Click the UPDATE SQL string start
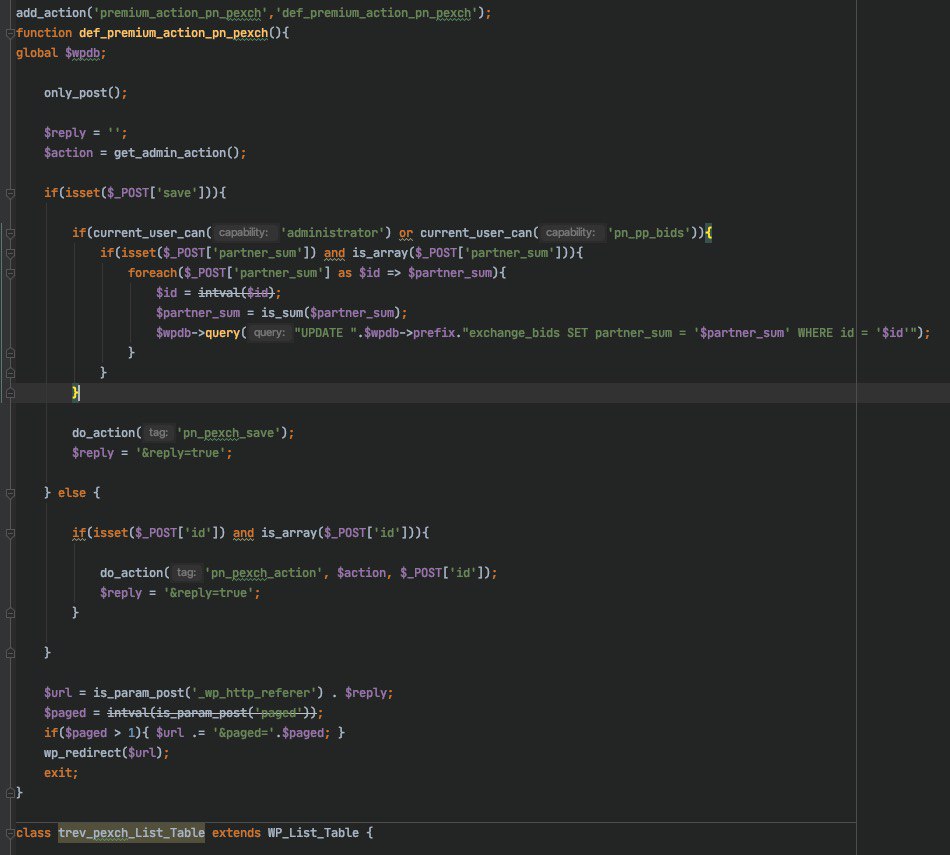This screenshot has height=855, width=950. point(326,333)
